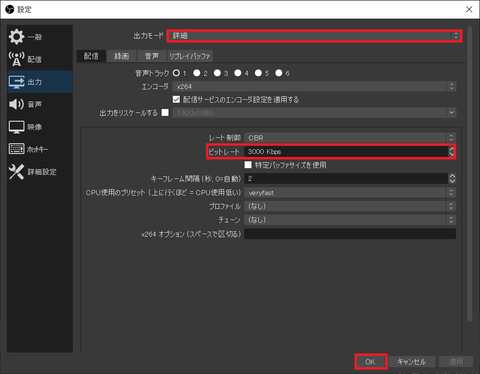Screen dimensions: 480x374
Task: Enable the 出力をリスケールする checkbox
Action: coord(165,113)
